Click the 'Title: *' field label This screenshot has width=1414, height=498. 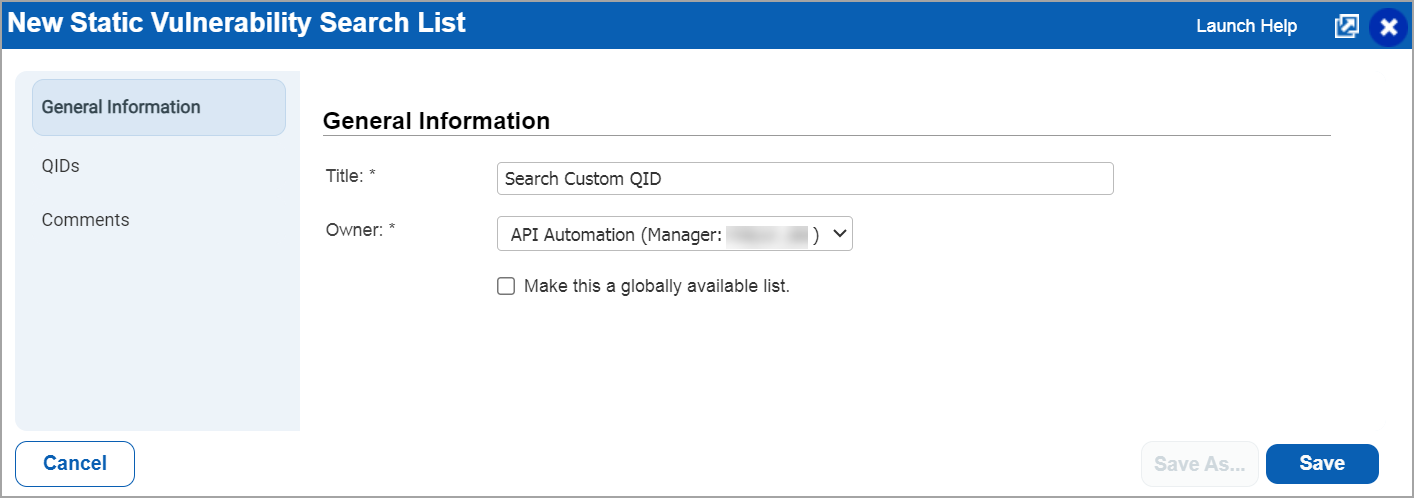351,175
